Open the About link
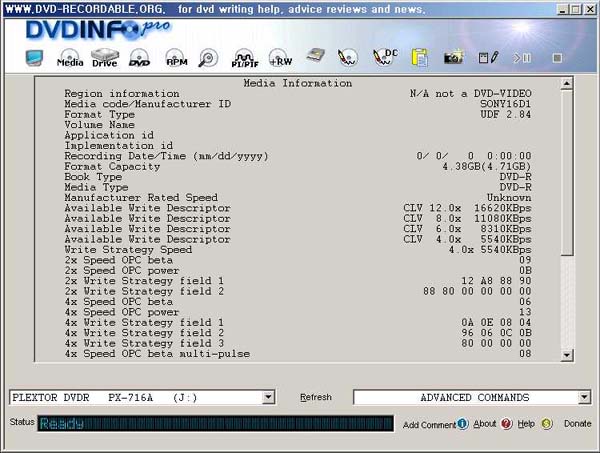 click(484, 424)
